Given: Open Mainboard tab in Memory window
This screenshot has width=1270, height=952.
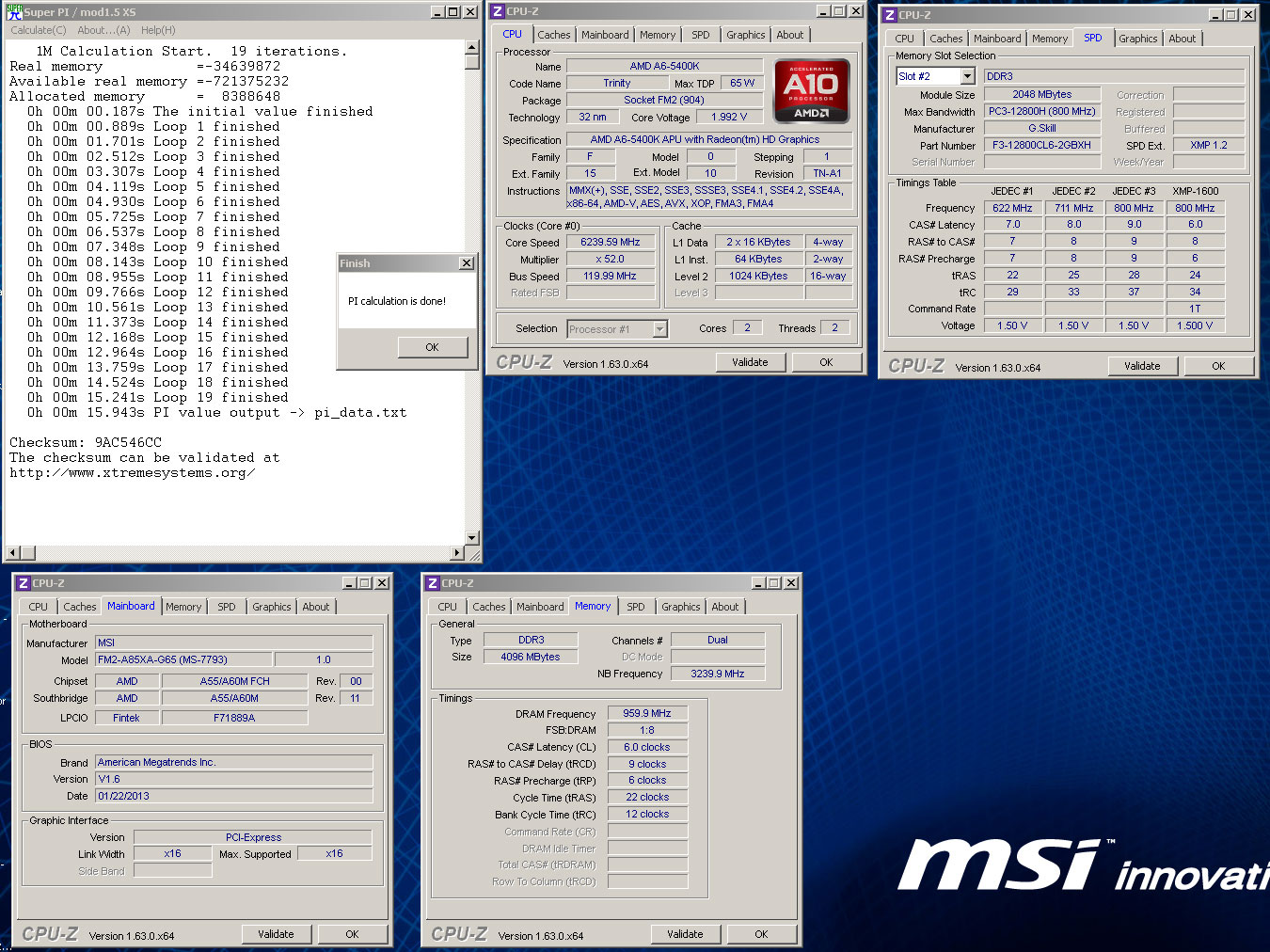Looking at the screenshot, I should (541, 607).
